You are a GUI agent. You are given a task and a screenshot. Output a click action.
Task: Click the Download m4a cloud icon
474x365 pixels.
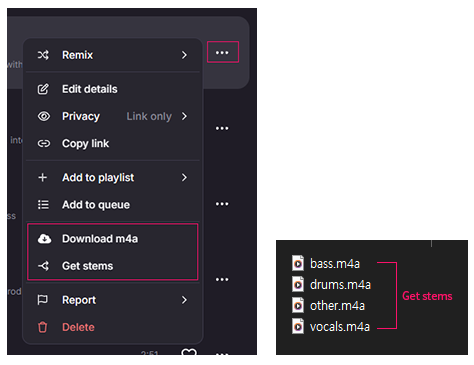tap(44, 239)
